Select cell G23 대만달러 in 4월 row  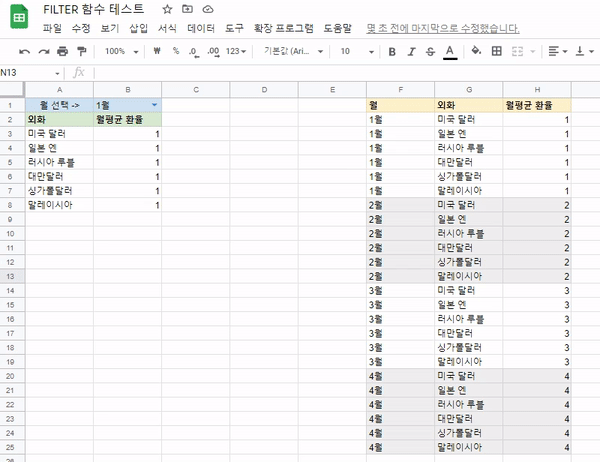pos(469,419)
